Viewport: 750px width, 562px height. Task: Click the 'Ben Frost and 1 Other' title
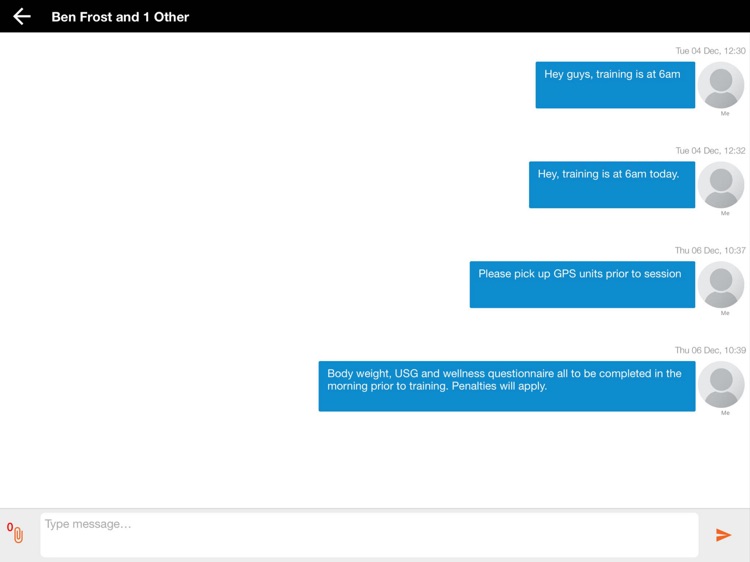[x=120, y=17]
